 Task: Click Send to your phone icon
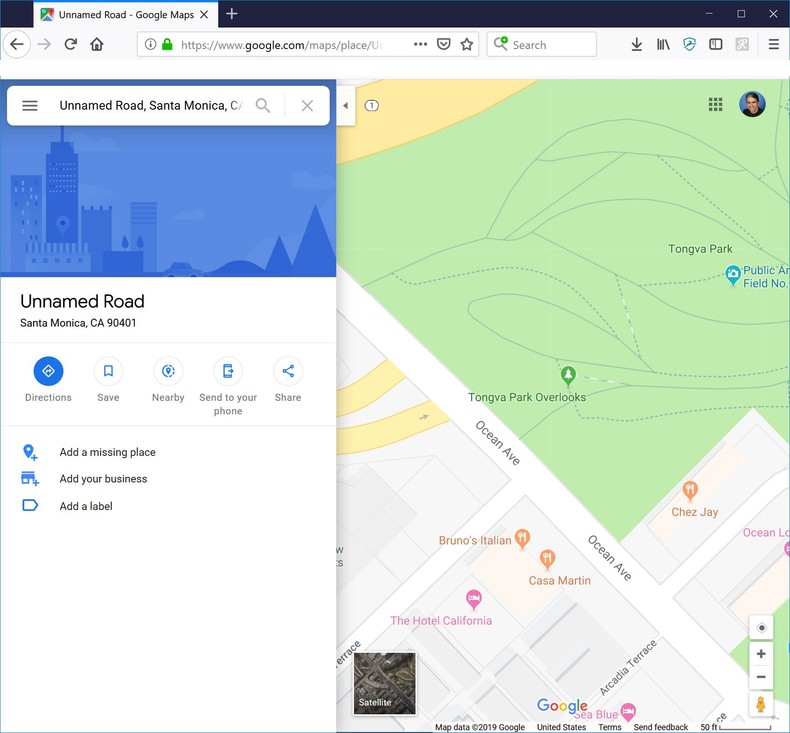[x=228, y=371]
